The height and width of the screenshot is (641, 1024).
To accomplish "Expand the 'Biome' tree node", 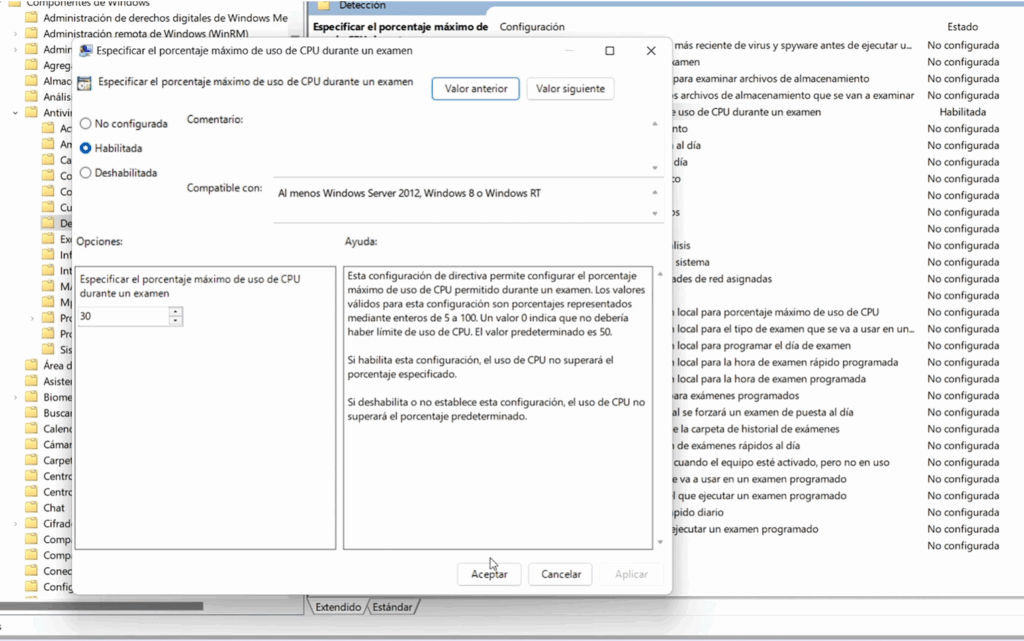I will (16, 397).
